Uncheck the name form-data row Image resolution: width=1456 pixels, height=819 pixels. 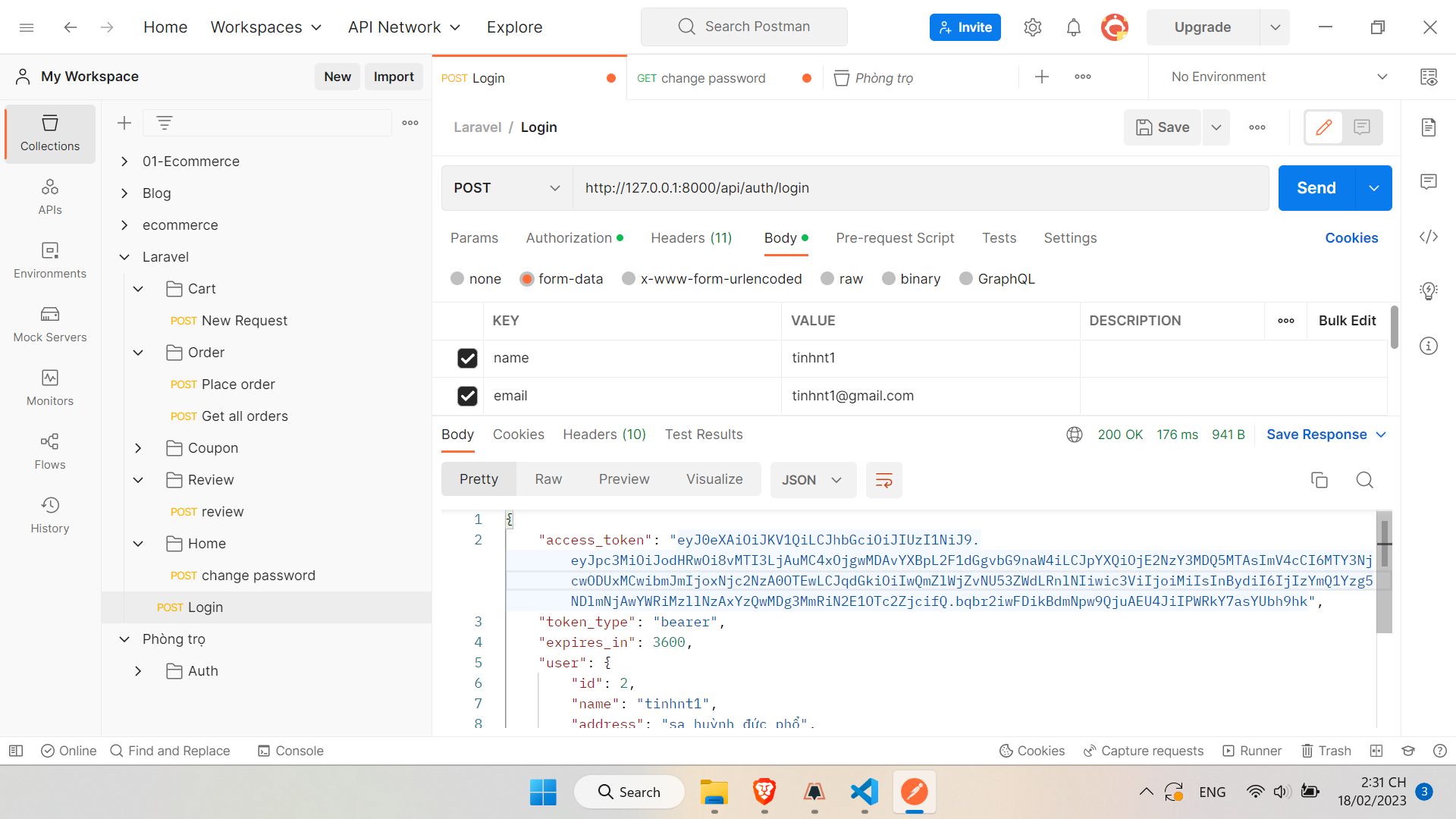[x=467, y=358]
